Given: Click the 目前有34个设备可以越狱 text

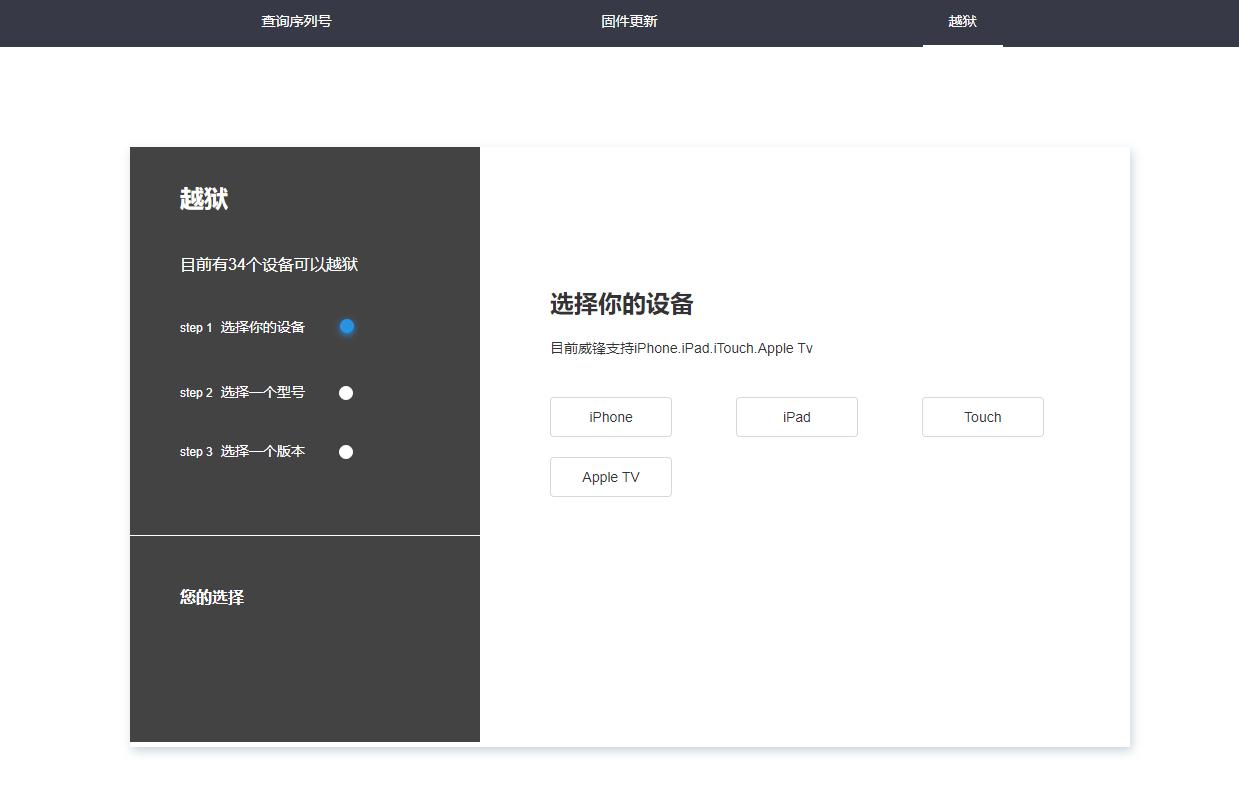Looking at the screenshot, I should pos(268,264).
